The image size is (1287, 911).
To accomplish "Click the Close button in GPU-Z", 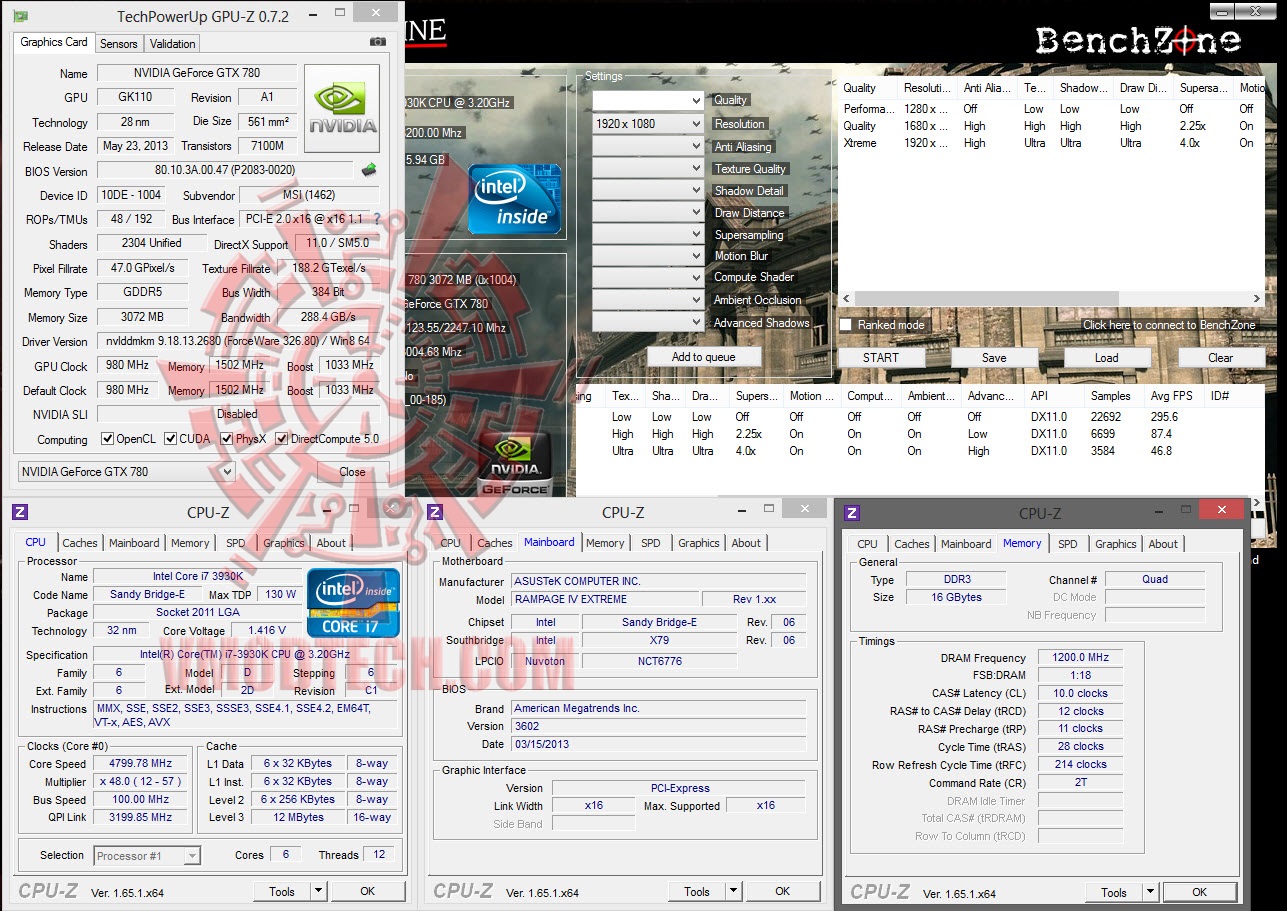I will click(x=352, y=472).
